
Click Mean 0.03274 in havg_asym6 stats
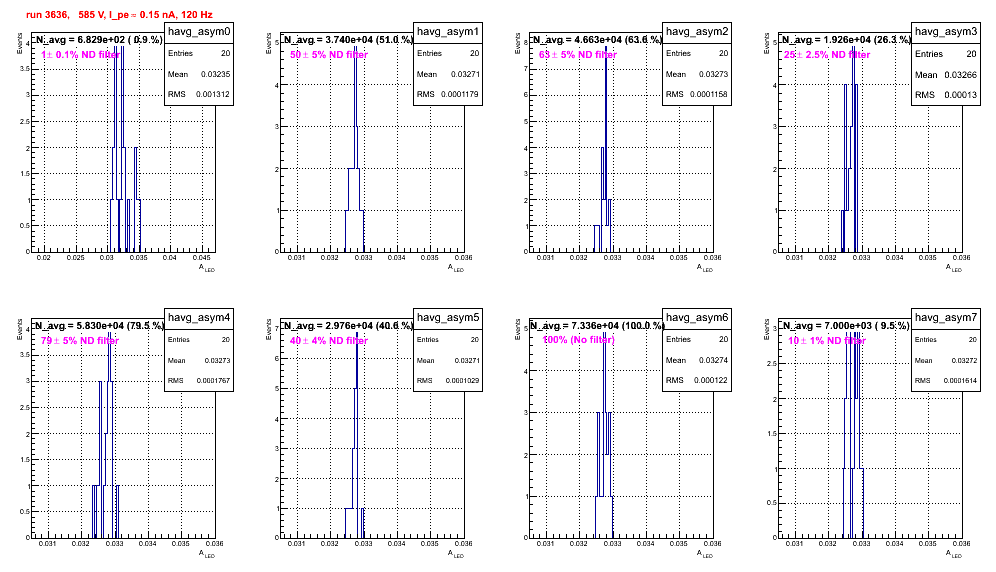click(697, 360)
